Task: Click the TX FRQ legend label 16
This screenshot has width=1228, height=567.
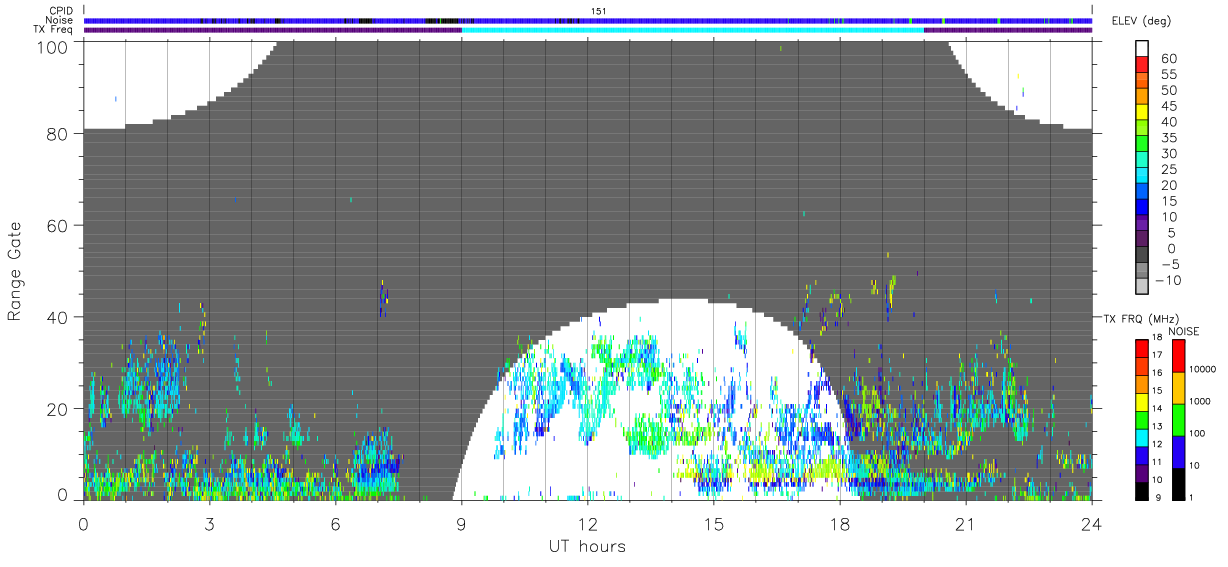Action: point(1157,373)
